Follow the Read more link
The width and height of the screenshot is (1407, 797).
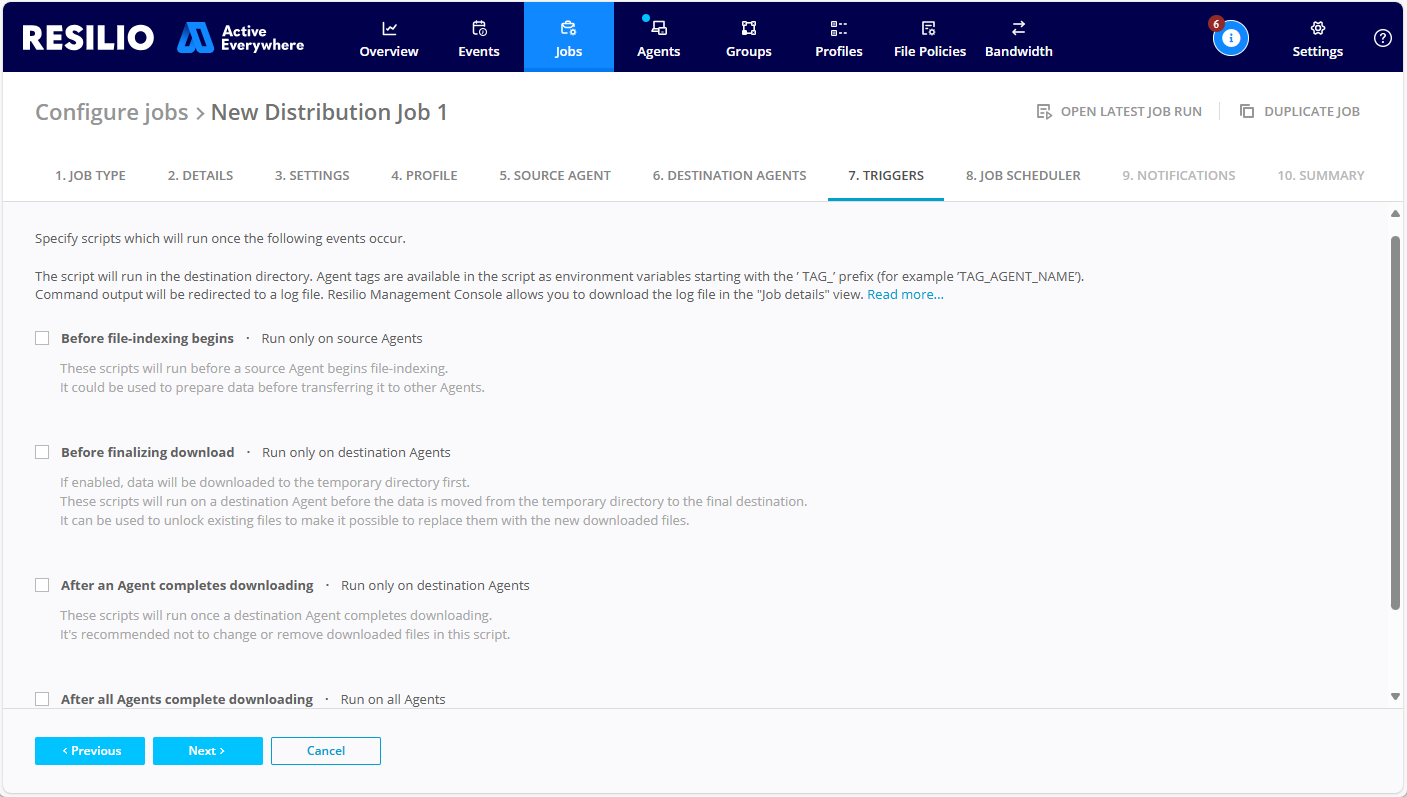905,295
